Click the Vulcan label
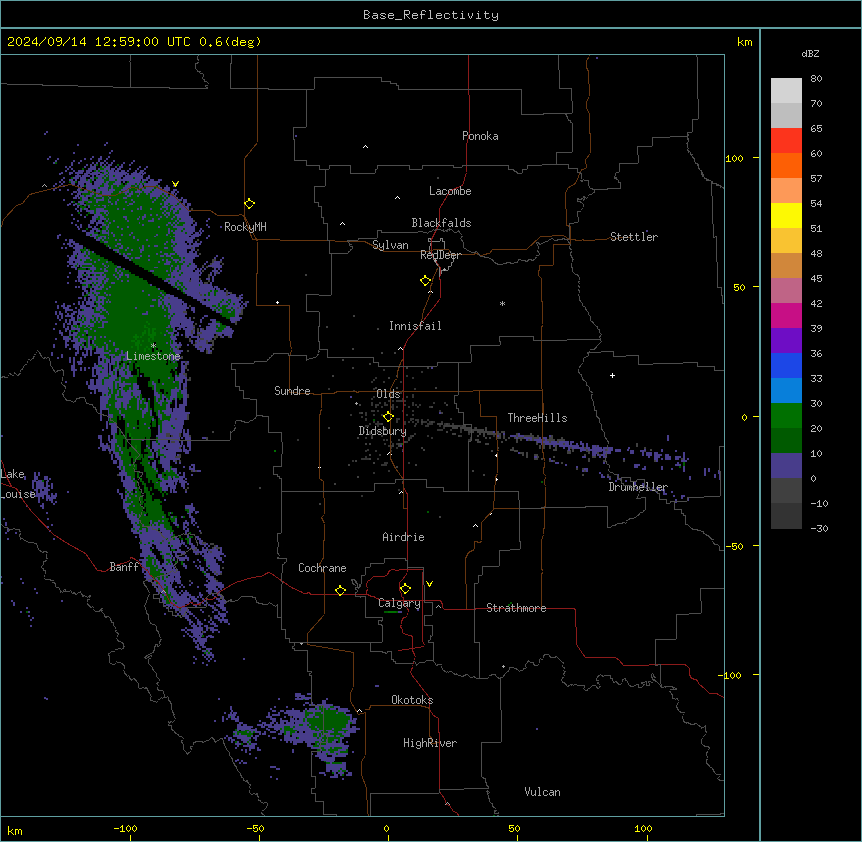 tap(542, 792)
